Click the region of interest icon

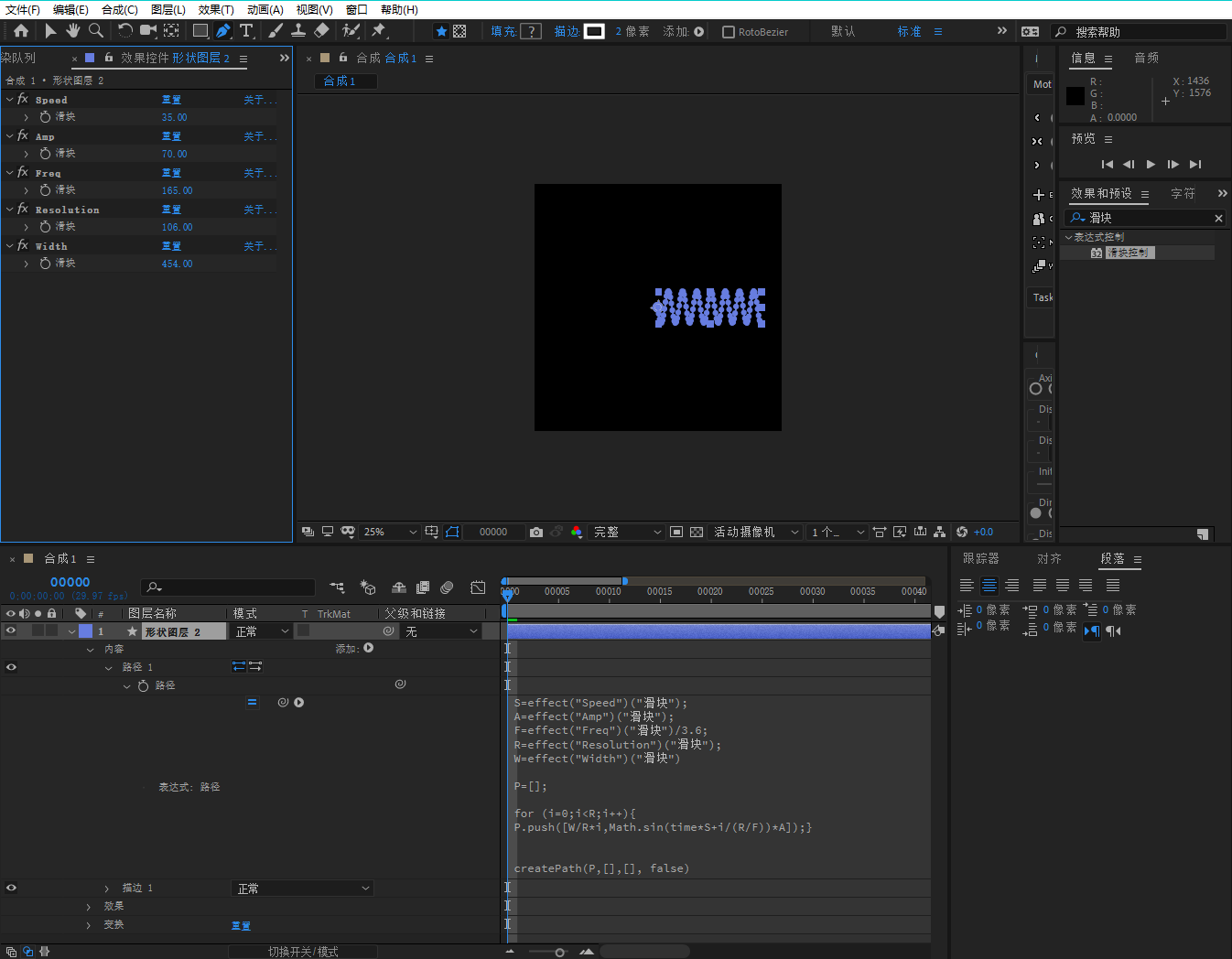coord(676,532)
